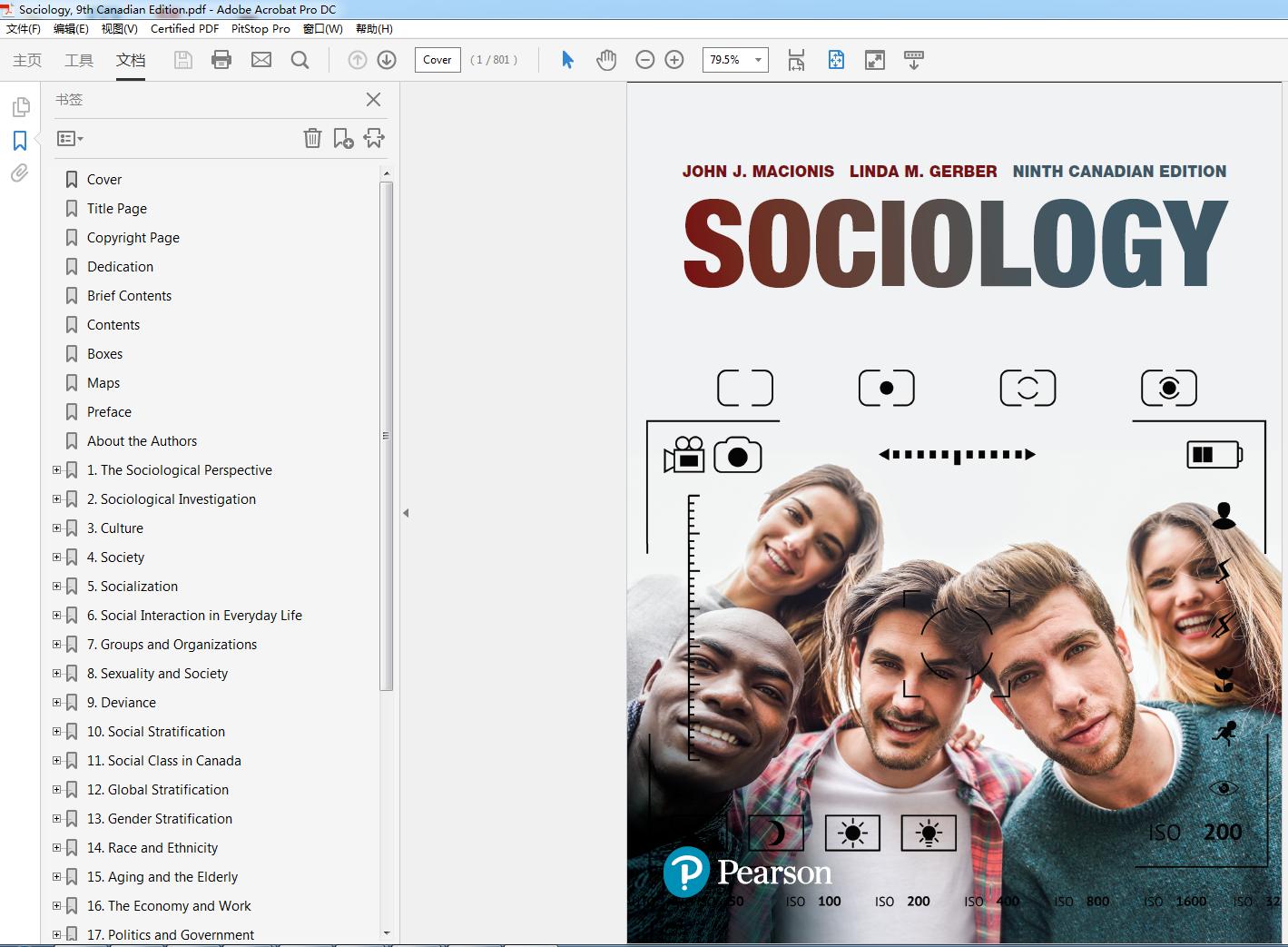This screenshot has width=1288, height=947.
Task: Click the print icon in toolbar
Action: 221,60
